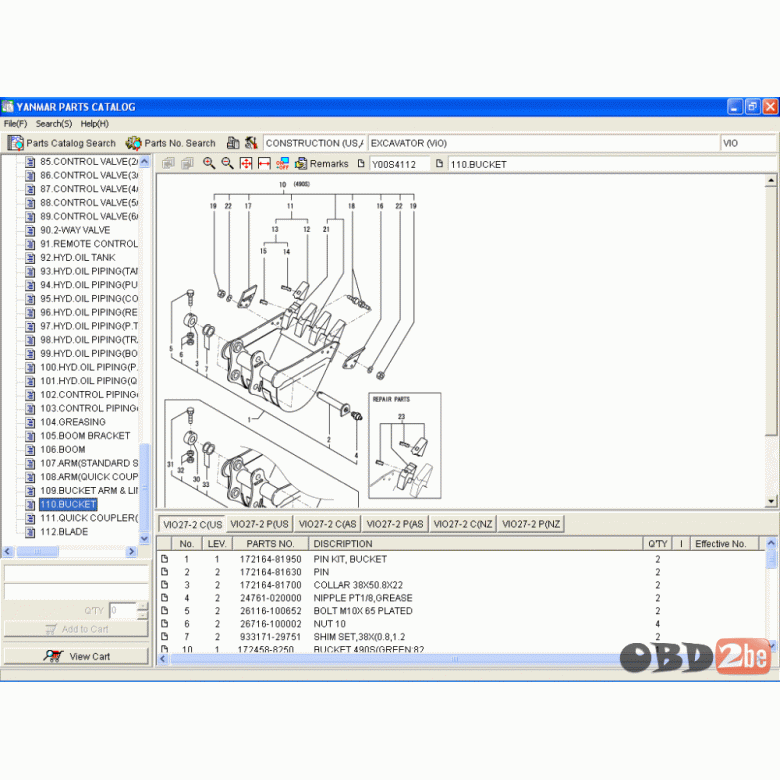Select 104.GREASING tree item

pyautogui.click(x=73, y=422)
